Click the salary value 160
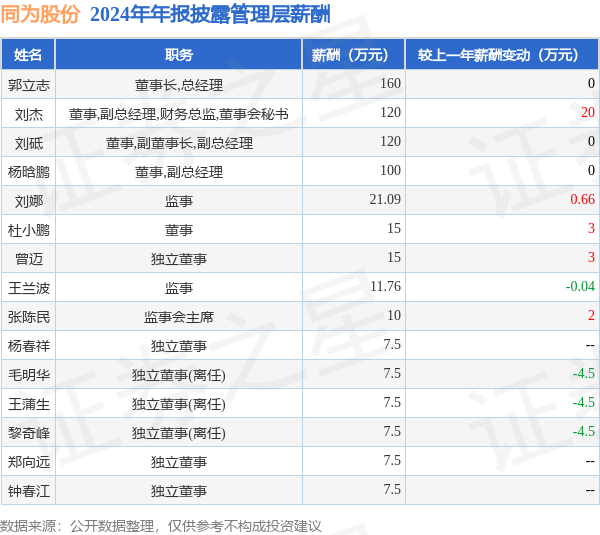The width and height of the screenshot is (600, 535). tap(390, 83)
